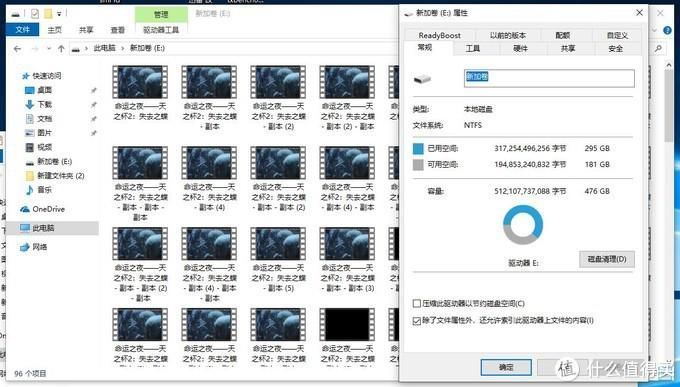Screen dimensions: 680x387
Task: Click the 桌面 icon in sidebar
Action: point(29,90)
